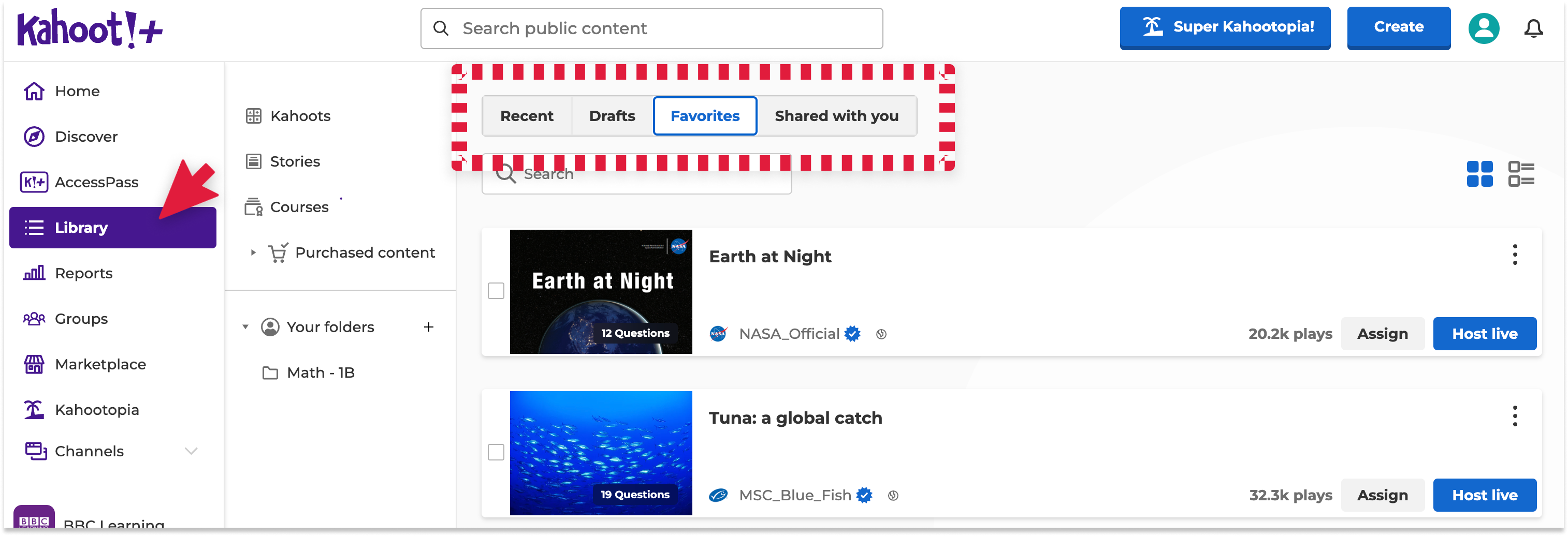Add a new folder with plus icon
This screenshot has height=536, width=1568.
(429, 327)
